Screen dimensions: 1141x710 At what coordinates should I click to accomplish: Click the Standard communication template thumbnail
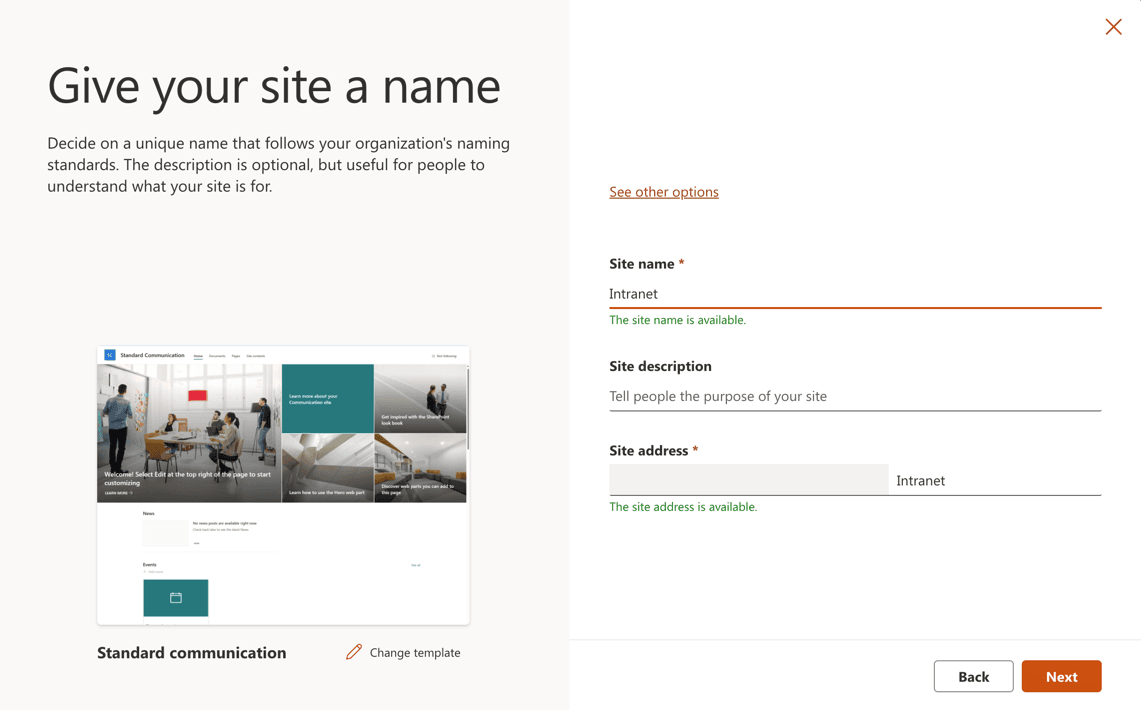click(282, 484)
